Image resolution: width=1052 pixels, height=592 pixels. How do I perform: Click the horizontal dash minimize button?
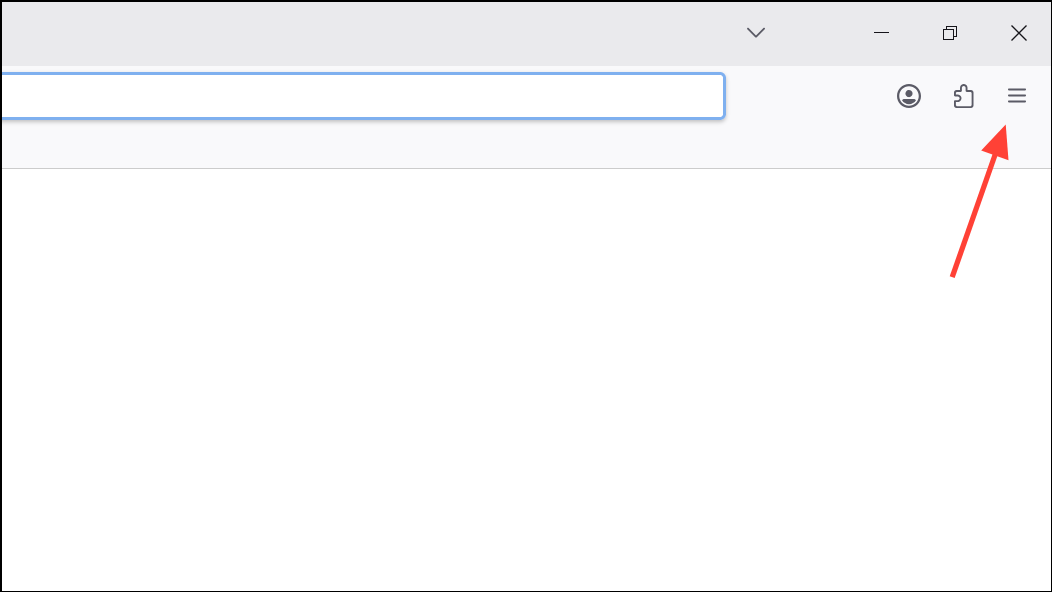tap(882, 32)
